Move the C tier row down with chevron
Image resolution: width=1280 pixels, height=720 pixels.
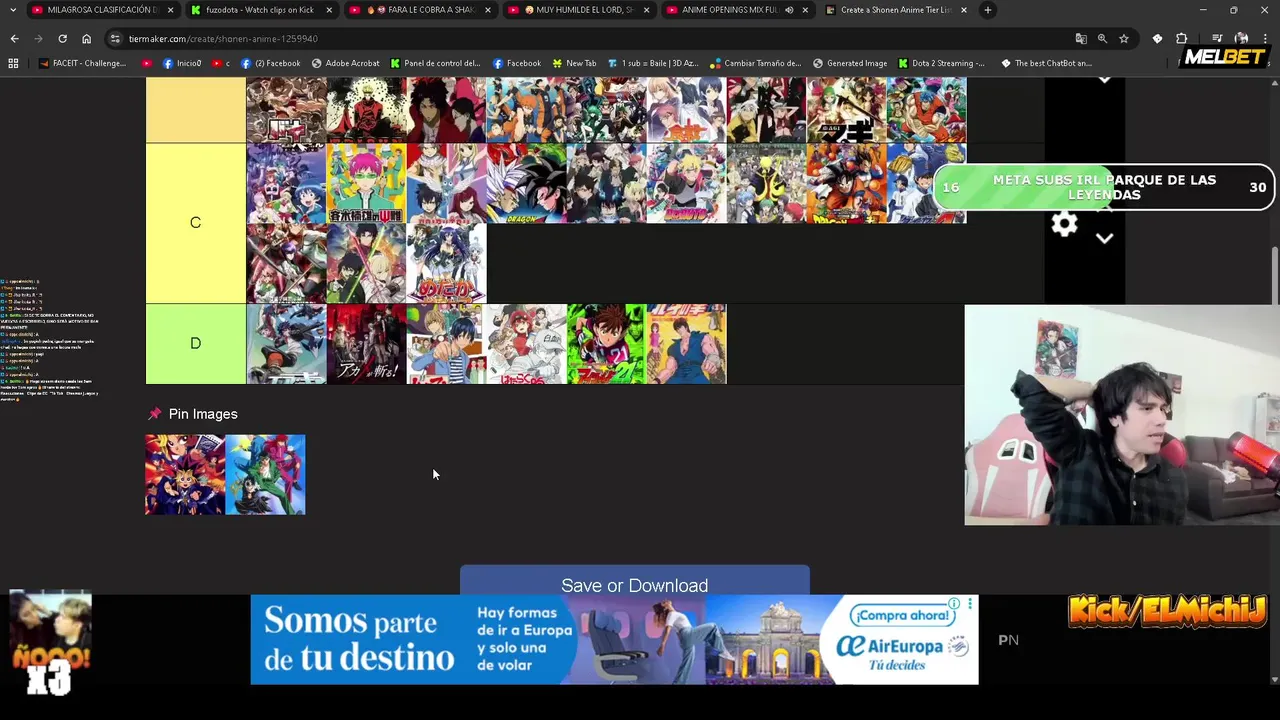(x=1104, y=238)
